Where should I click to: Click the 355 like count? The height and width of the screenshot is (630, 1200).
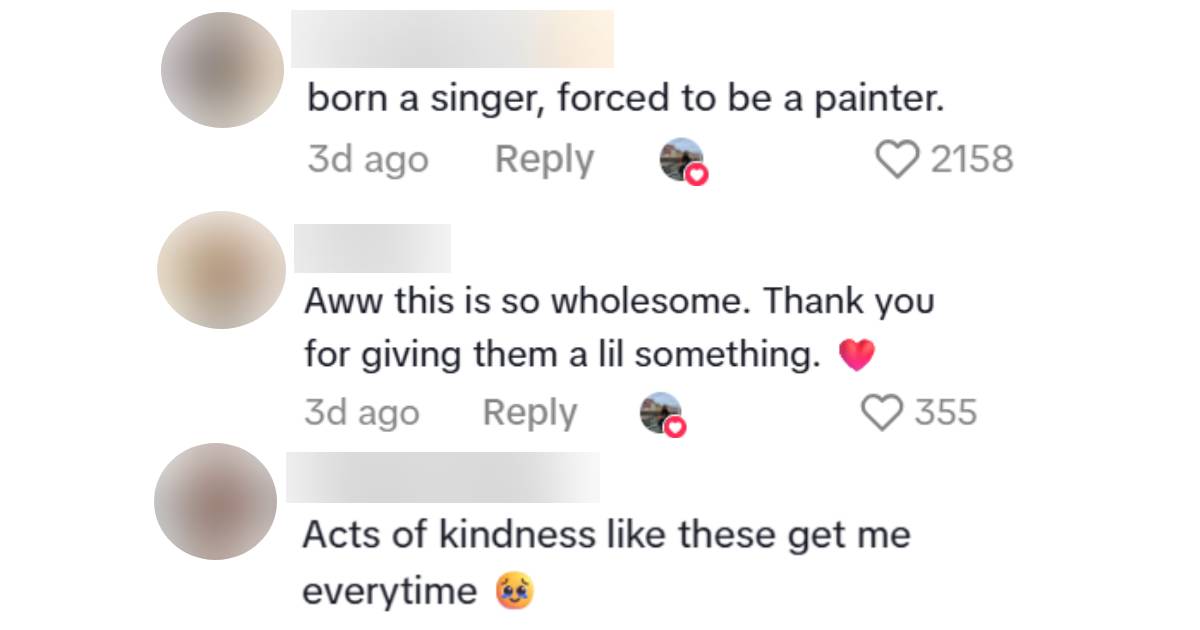pos(945,413)
